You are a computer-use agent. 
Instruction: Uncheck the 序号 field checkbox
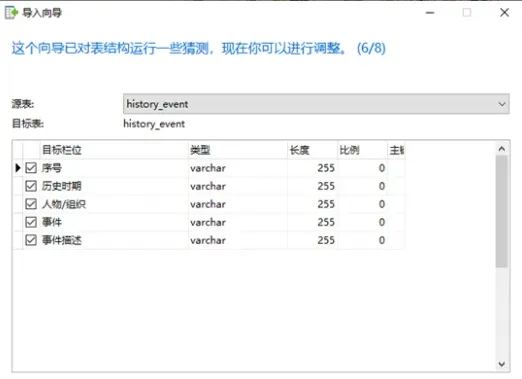click(x=31, y=168)
